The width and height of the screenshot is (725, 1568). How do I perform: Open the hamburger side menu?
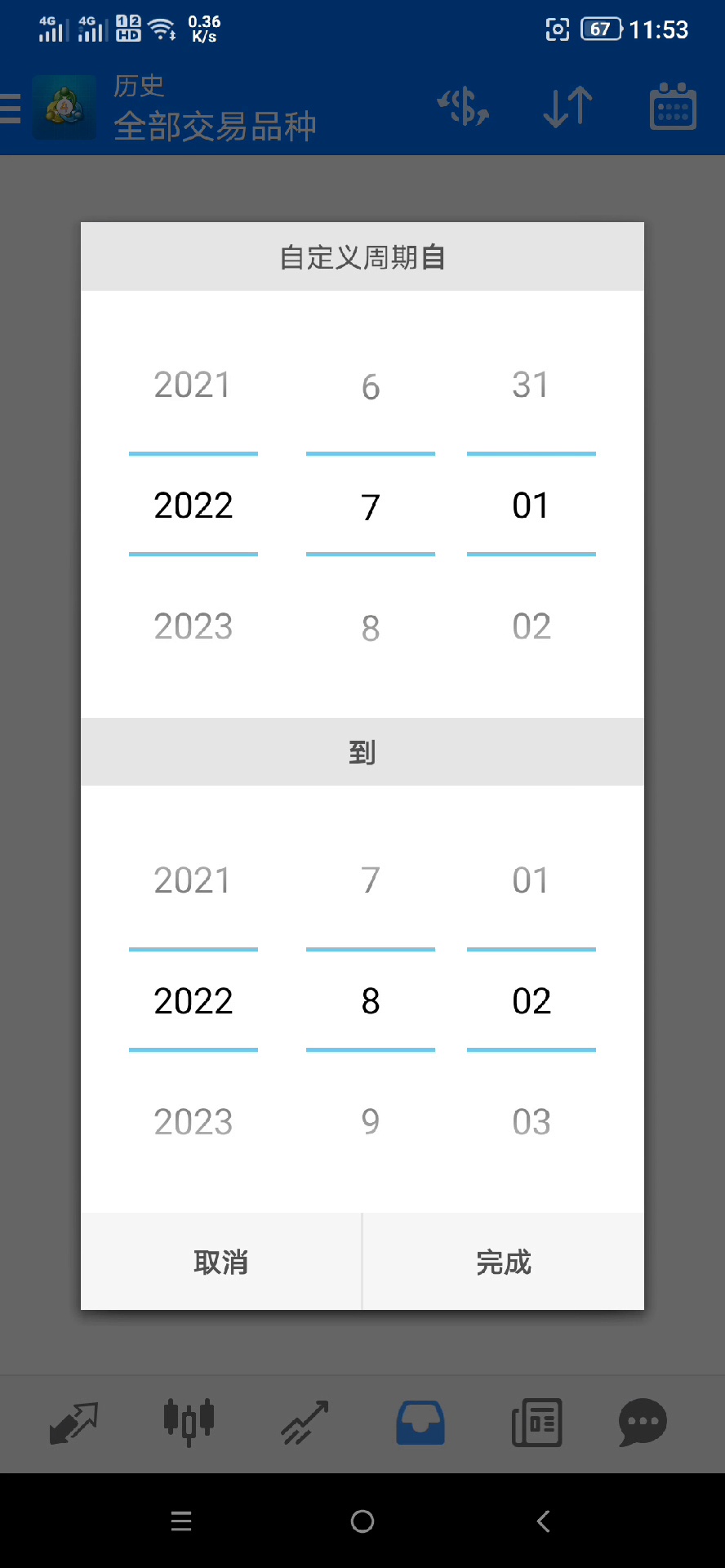click(11, 108)
